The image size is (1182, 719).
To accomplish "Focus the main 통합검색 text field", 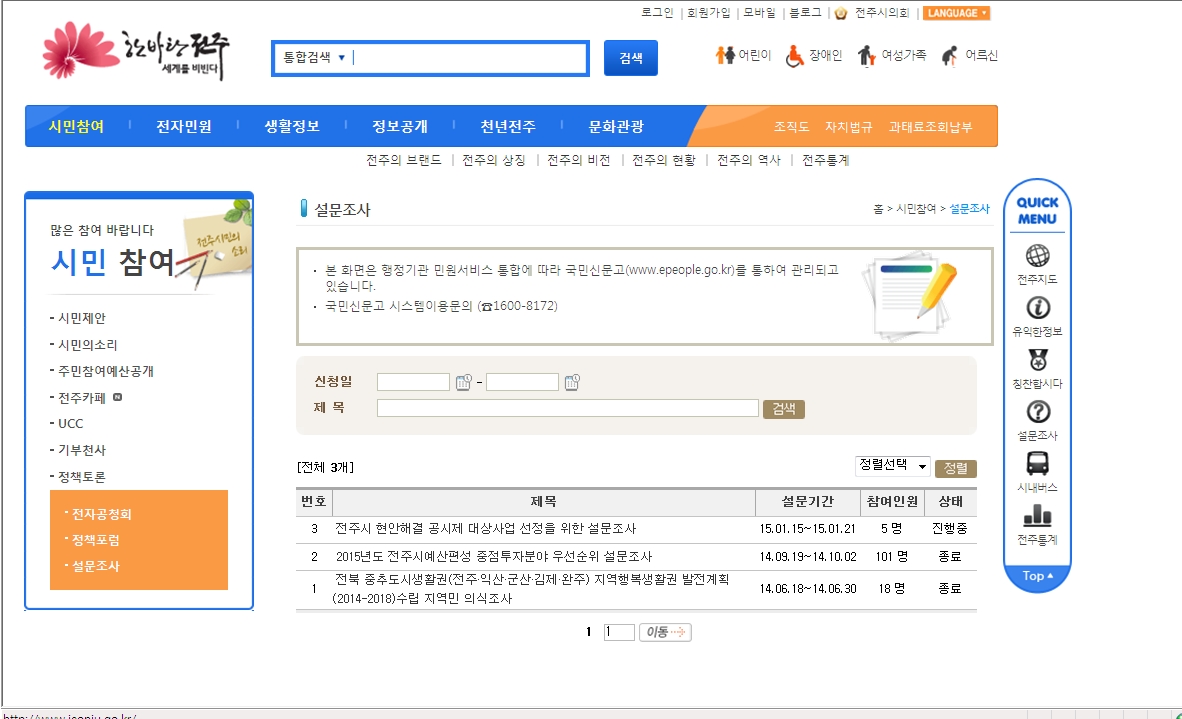I will (467, 58).
